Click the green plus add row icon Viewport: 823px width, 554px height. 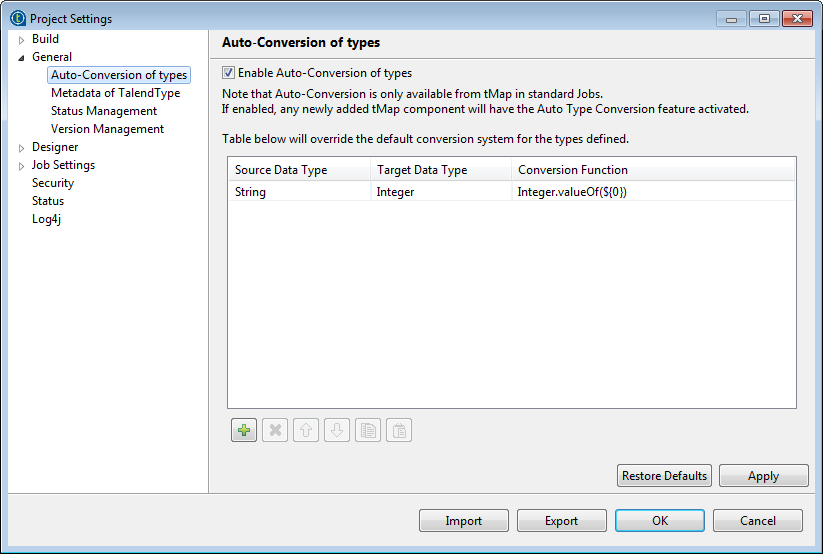(244, 430)
